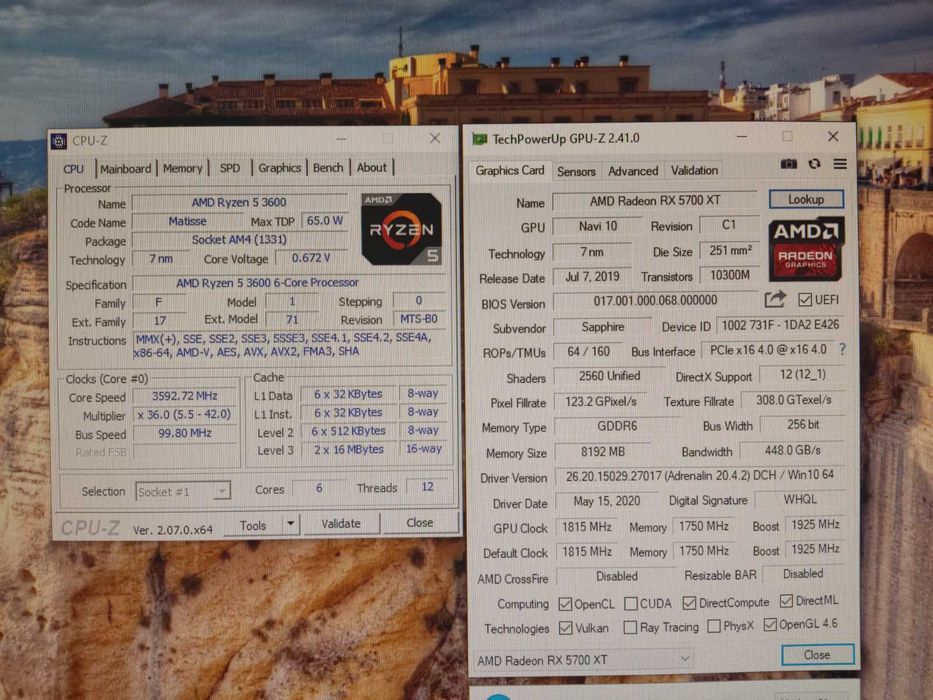This screenshot has width=933, height=700.
Task: Click the Driver Version field in GPU-Z
Action: pos(700,476)
